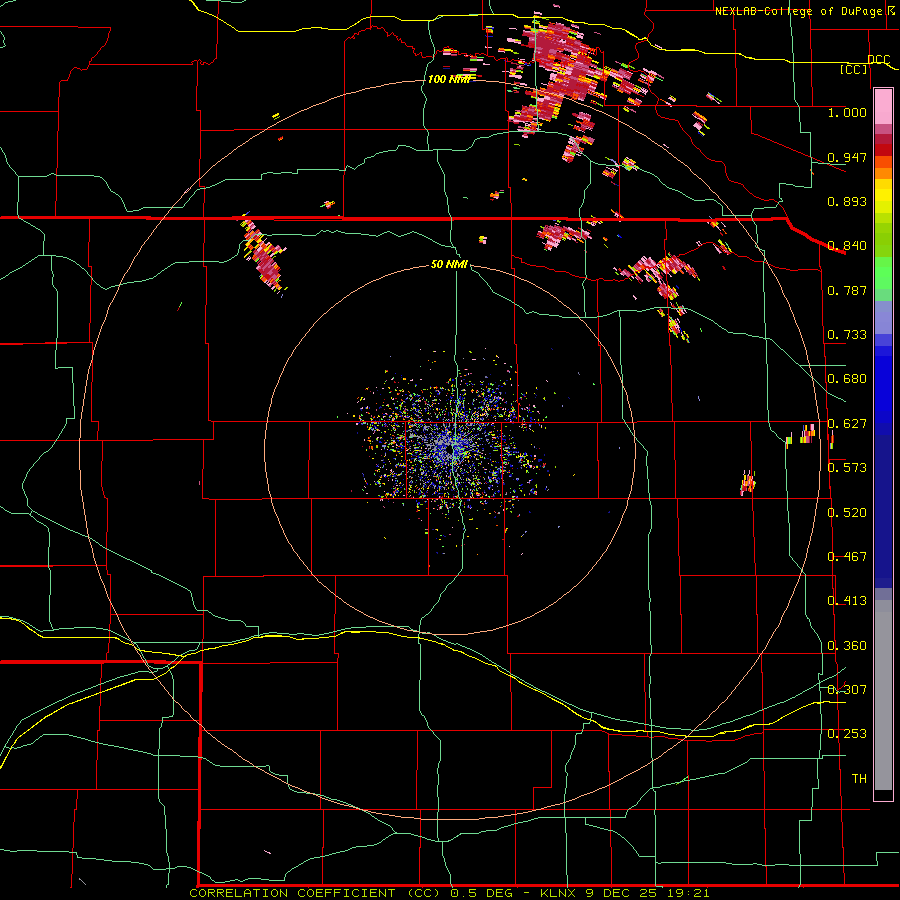Viewport: 900px width, 900px height.
Task: Select the 0.947 scale value
Action: (x=847, y=157)
